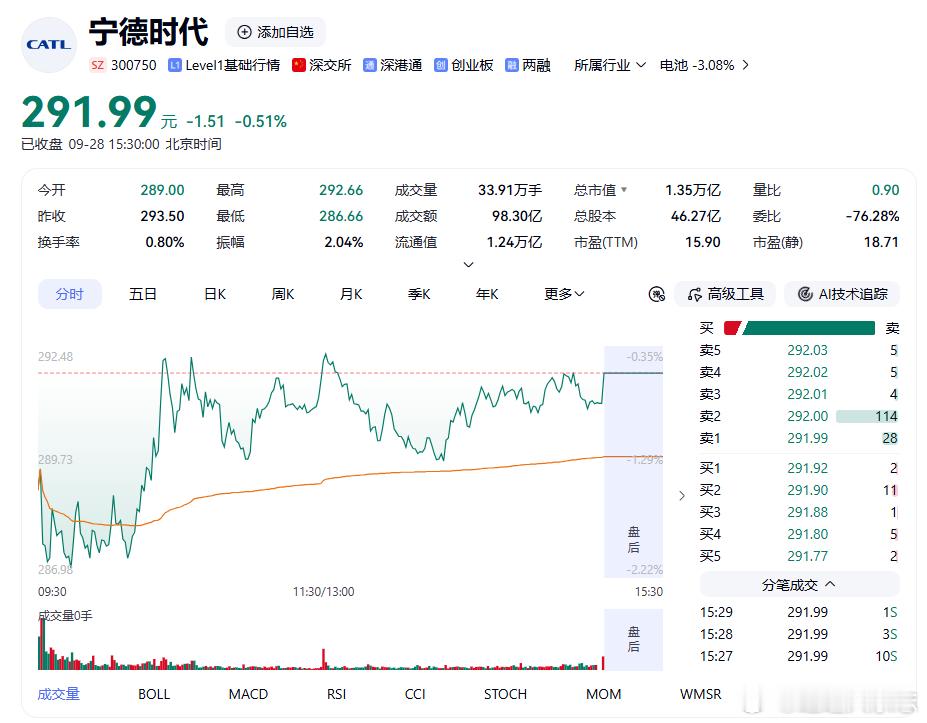Click the 买2 price 291.90

[808, 490]
